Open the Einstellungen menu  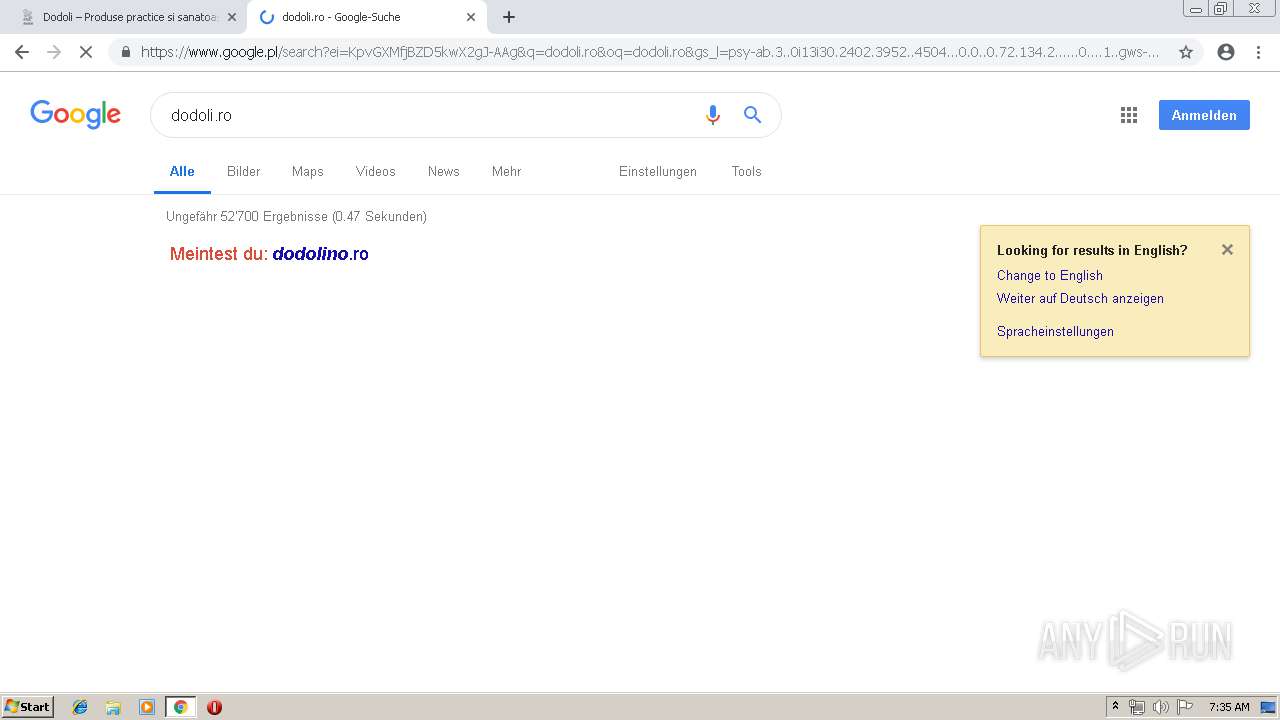[x=658, y=171]
